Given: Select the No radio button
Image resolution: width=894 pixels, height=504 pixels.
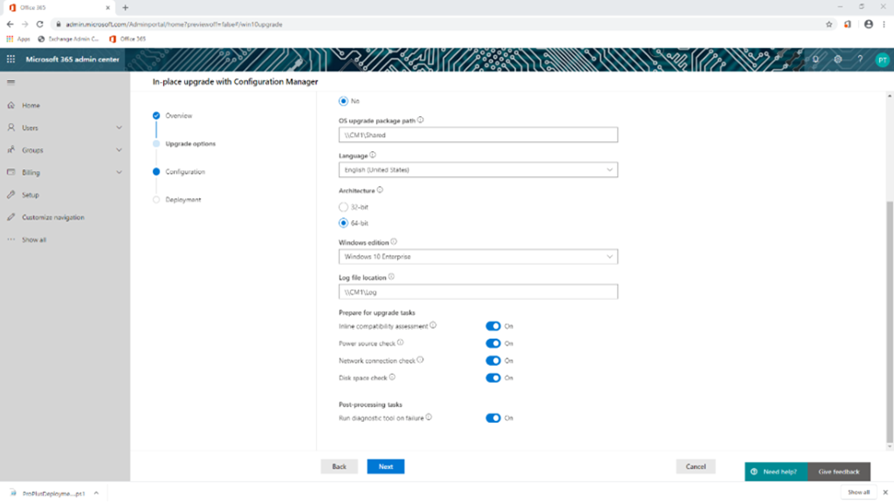Looking at the screenshot, I should pyautogui.click(x=343, y=101).
